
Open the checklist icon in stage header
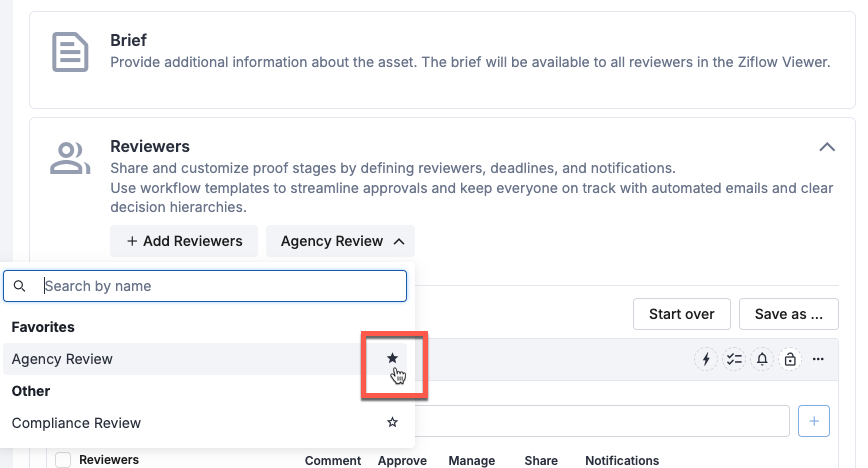click(x=735, y=359)
